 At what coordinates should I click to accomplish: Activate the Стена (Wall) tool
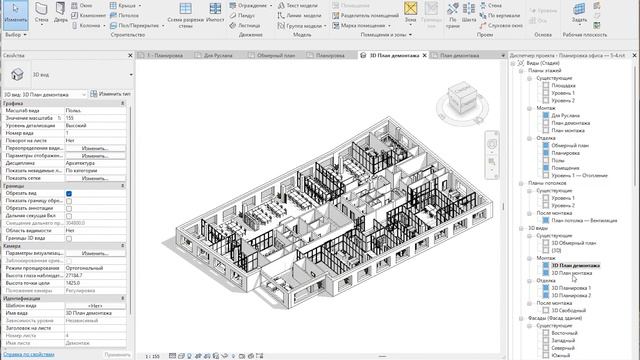pyautogui.click(x=41, y=14)
